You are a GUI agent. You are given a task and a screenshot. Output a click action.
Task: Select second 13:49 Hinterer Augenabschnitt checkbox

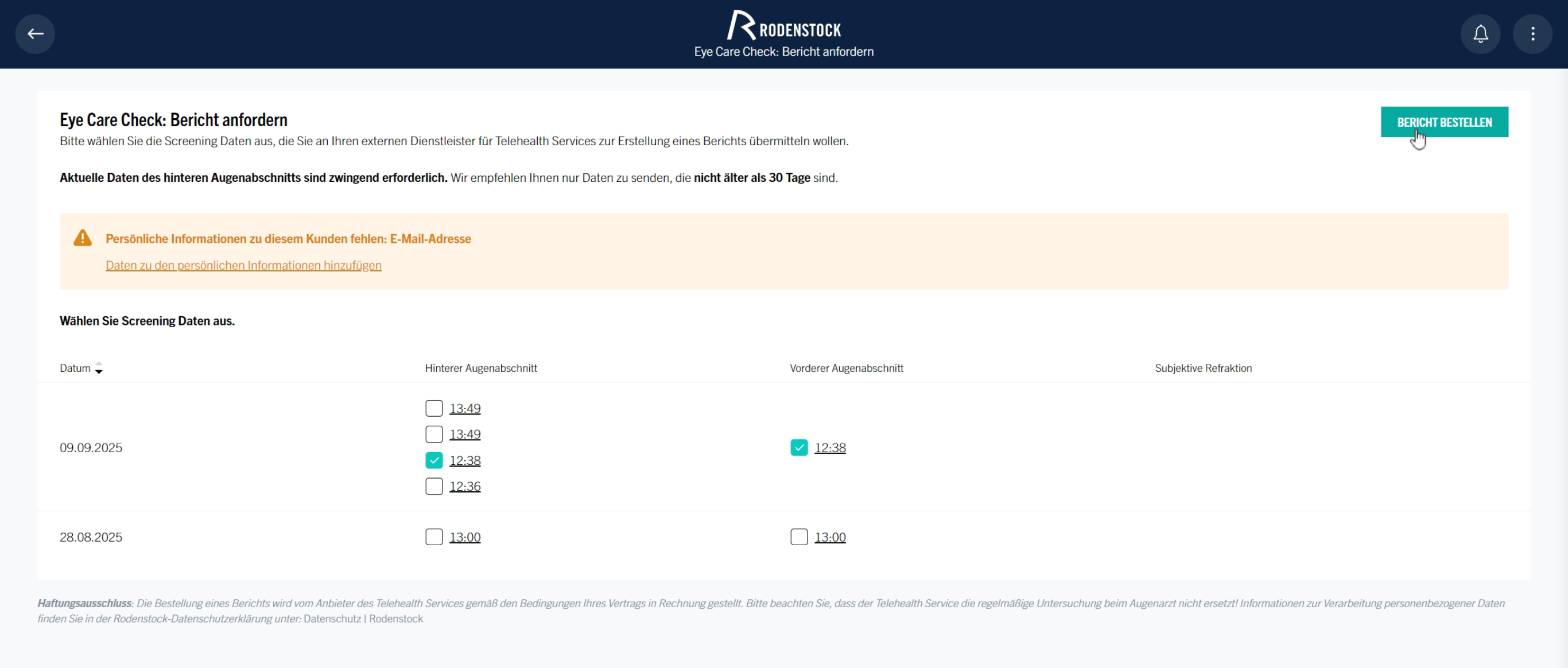433,434
